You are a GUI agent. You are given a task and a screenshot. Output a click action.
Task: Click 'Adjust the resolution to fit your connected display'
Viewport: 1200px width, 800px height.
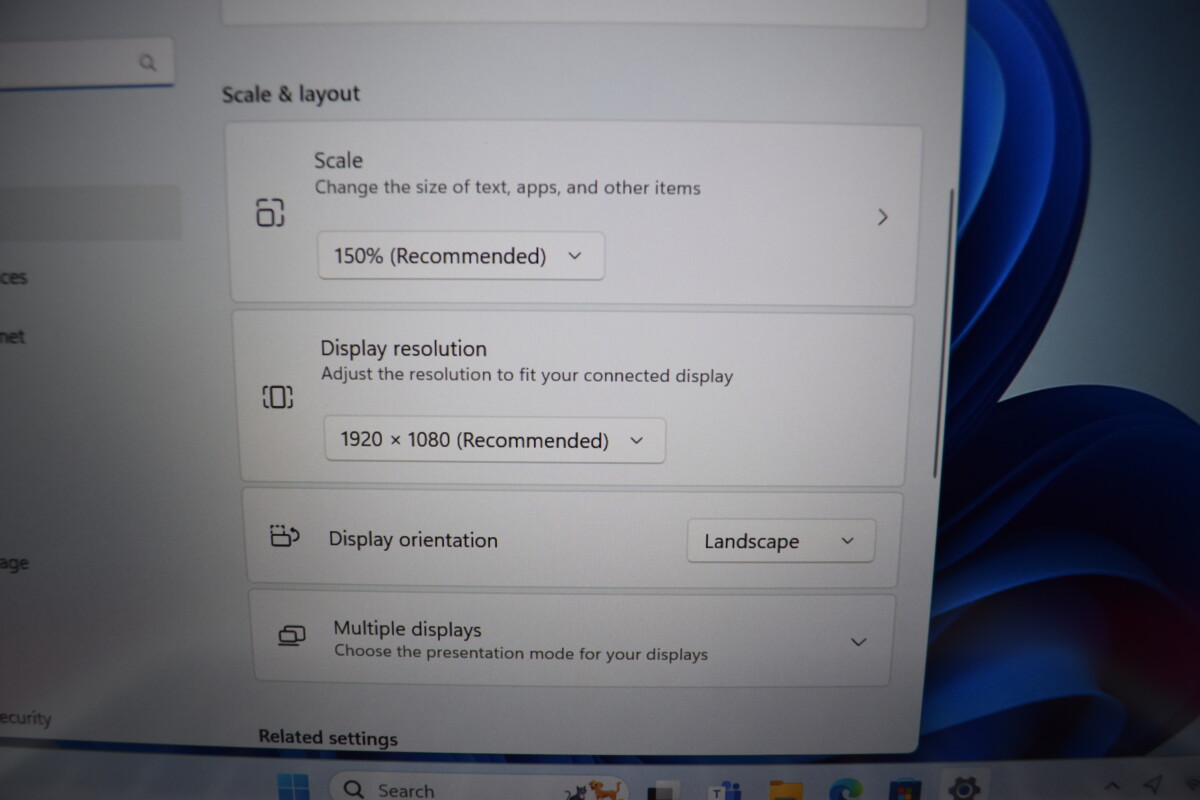(x=527, y=376)
